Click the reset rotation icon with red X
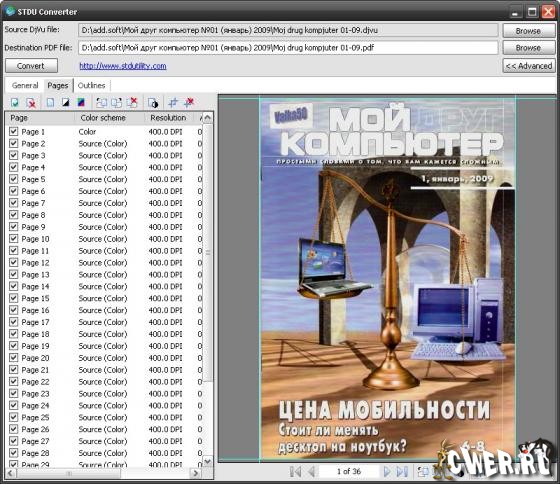The width and height of the screenshot is (560, 484). (132, 103)
